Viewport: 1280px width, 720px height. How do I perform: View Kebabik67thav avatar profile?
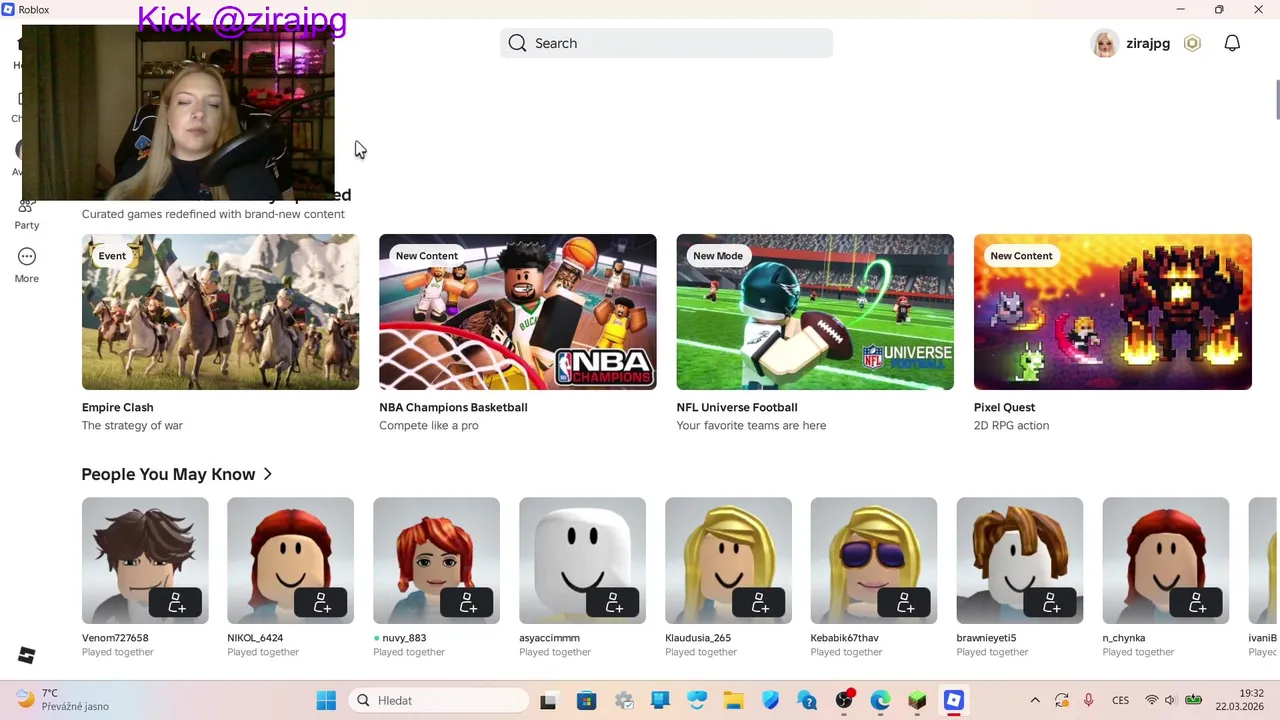[x=874, y=560]
